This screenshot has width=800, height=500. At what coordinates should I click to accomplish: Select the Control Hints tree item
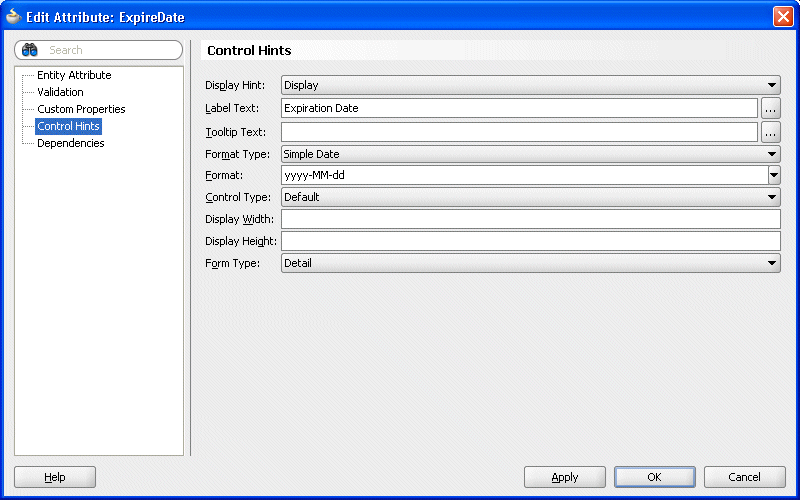click(x=68, y=126)
